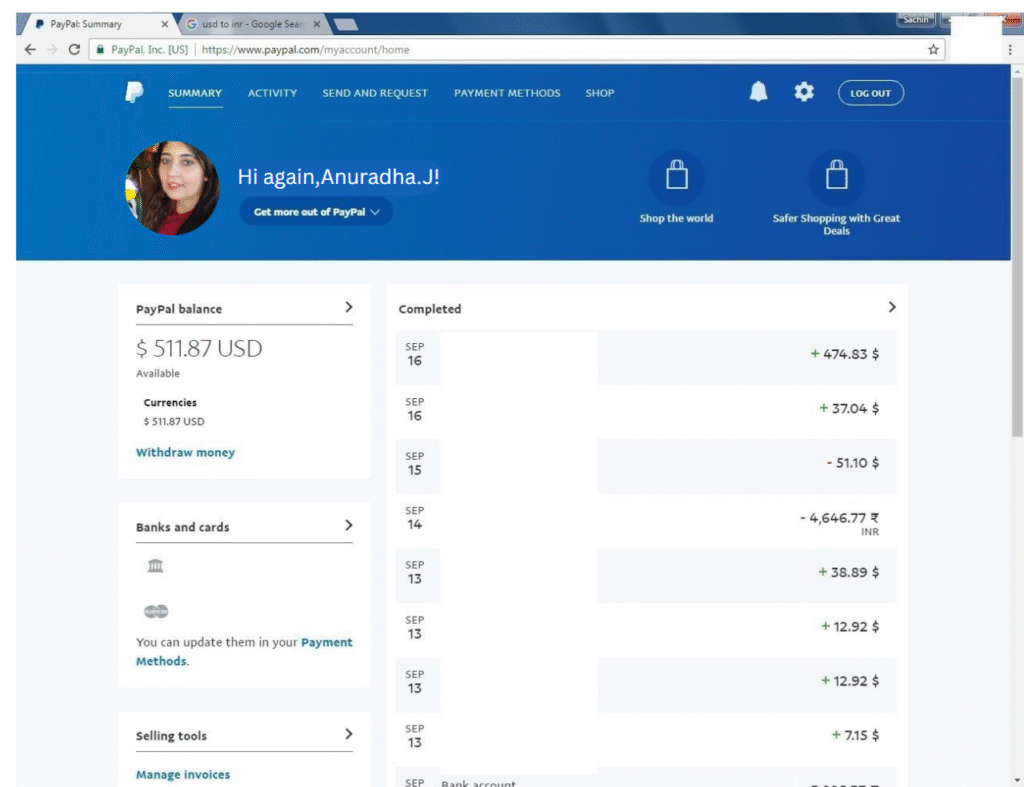Switch to the usd to inr Google tab
The width and height of the screenshot is (1024, 787).
coord(251,24)
